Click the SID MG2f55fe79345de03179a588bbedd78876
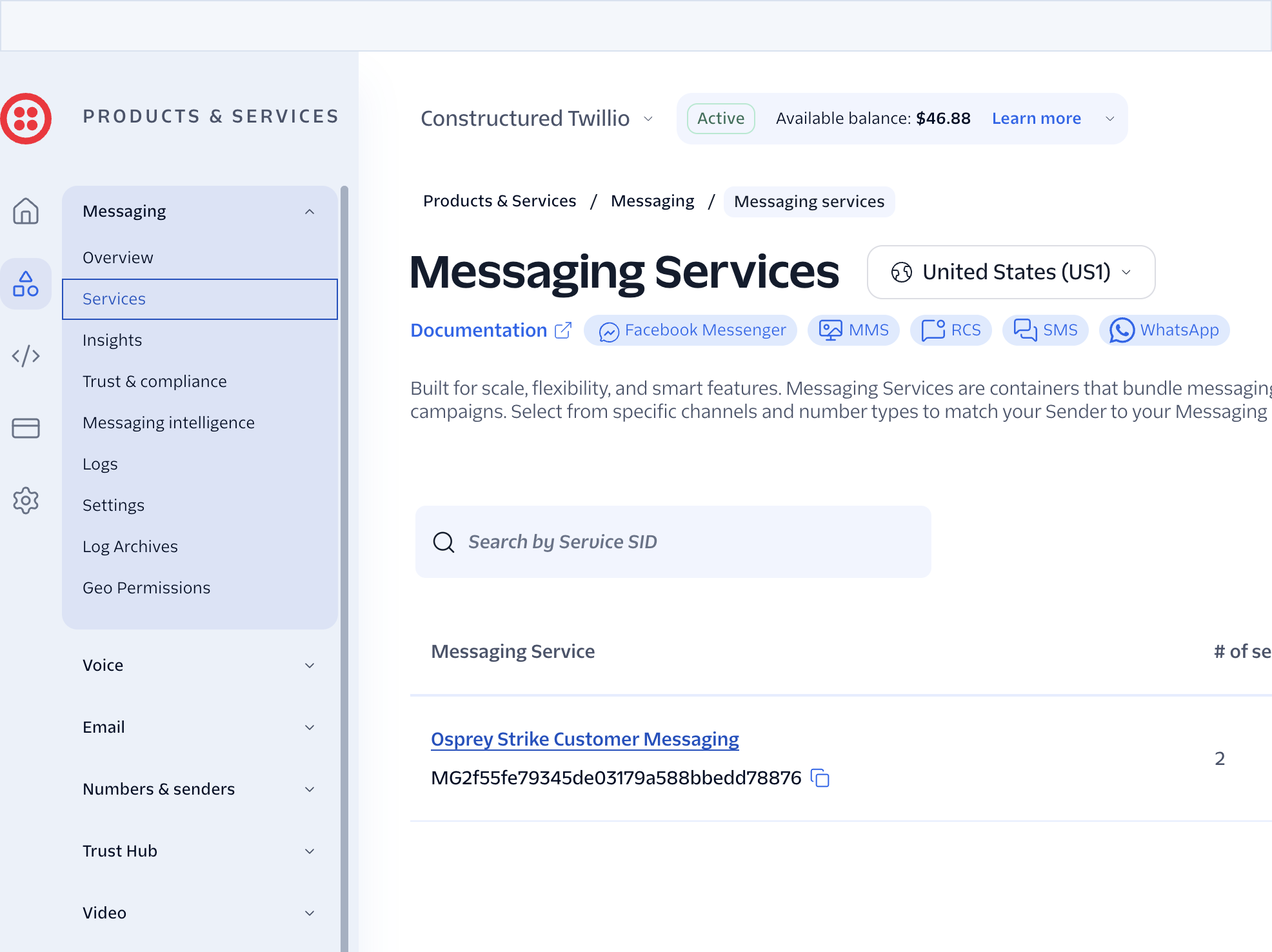The image size is (1272, 952). pos(616,778)
